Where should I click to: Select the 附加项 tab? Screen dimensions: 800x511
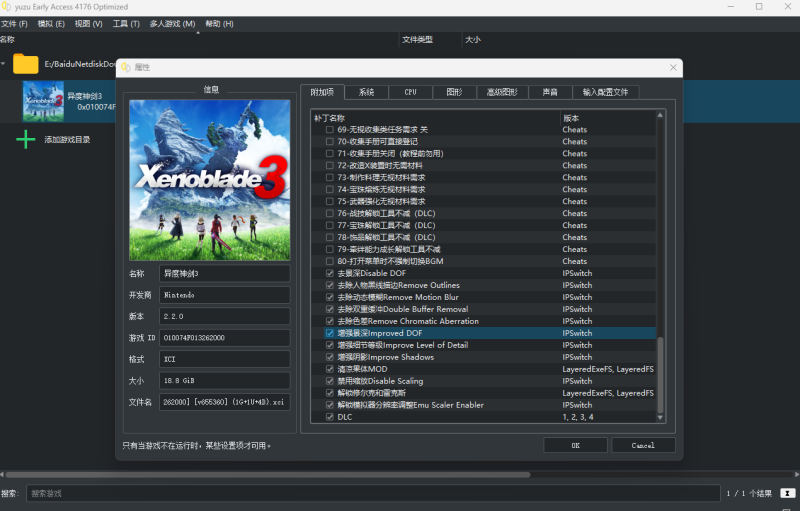pos(322,92)
